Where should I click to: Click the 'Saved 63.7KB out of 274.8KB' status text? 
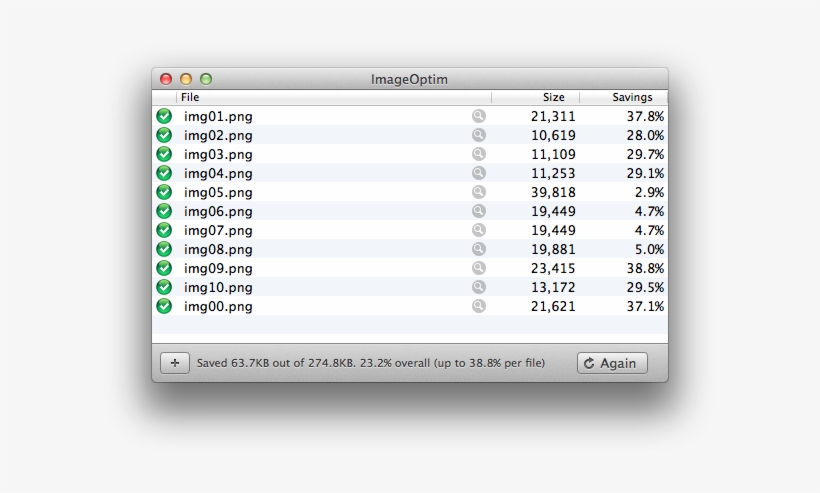(x=371, y=363)
